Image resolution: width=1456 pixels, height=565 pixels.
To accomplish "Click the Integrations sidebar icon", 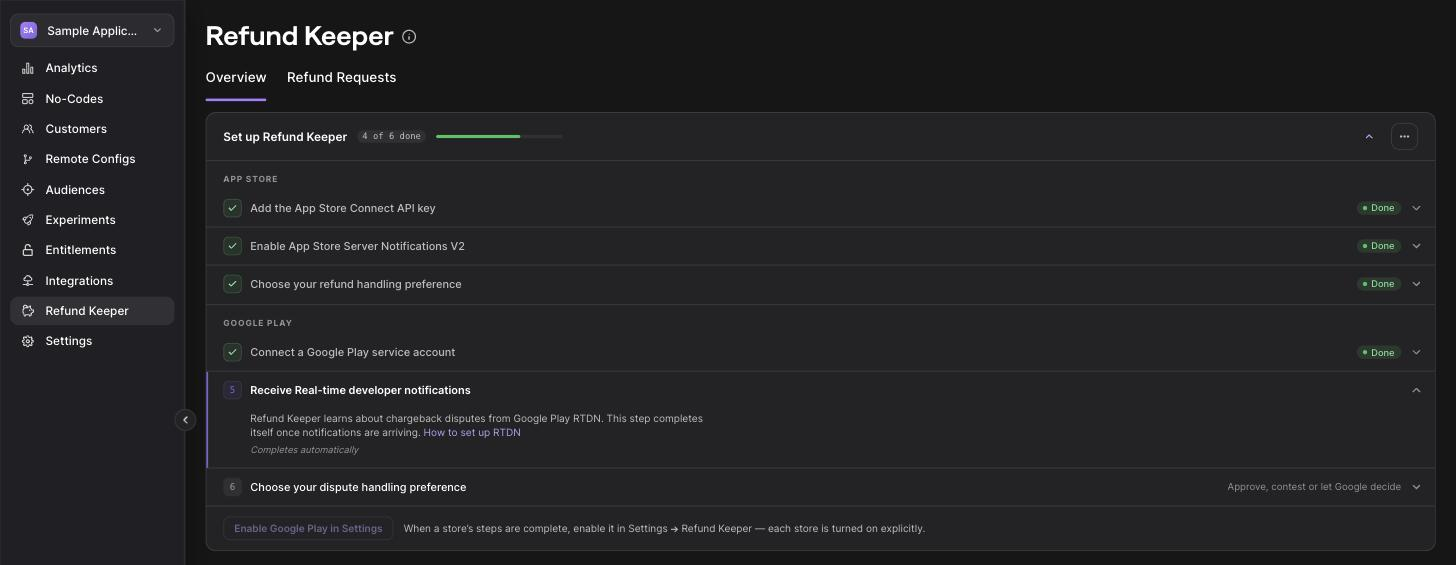I will (28, 281).
